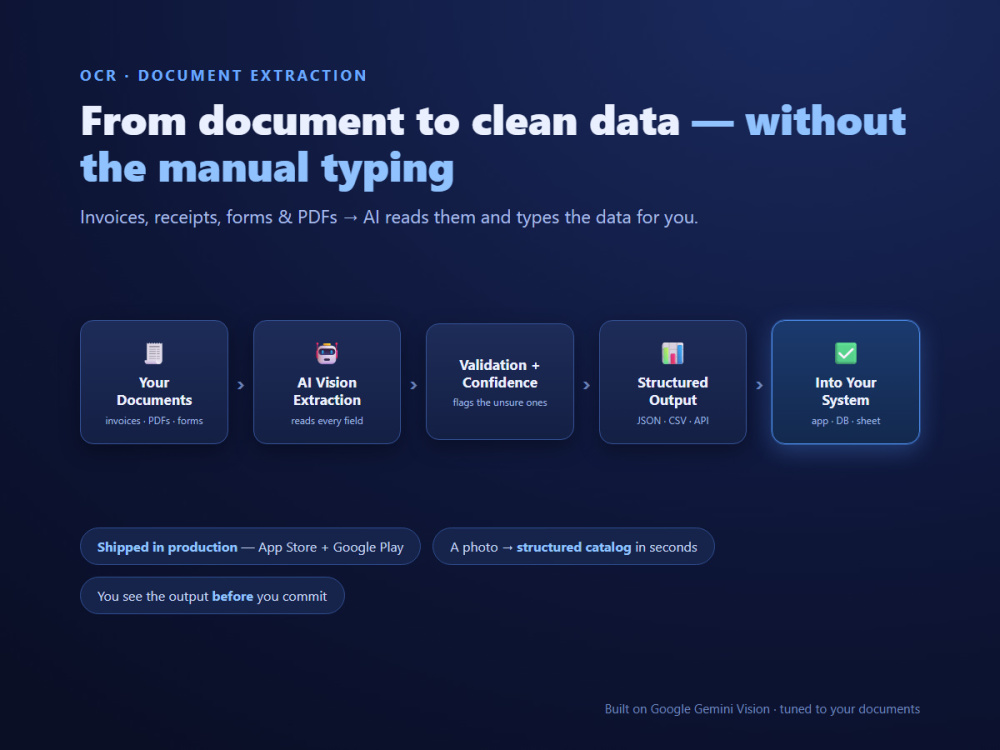Click the 'Into Your System' card title

point(846,392)
